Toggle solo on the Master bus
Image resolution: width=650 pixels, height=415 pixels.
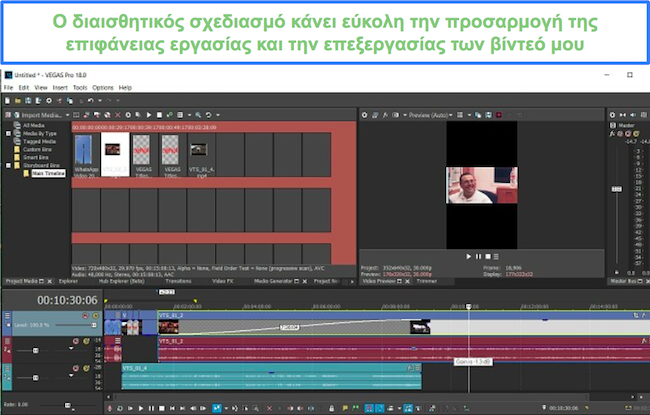[636, 133]
